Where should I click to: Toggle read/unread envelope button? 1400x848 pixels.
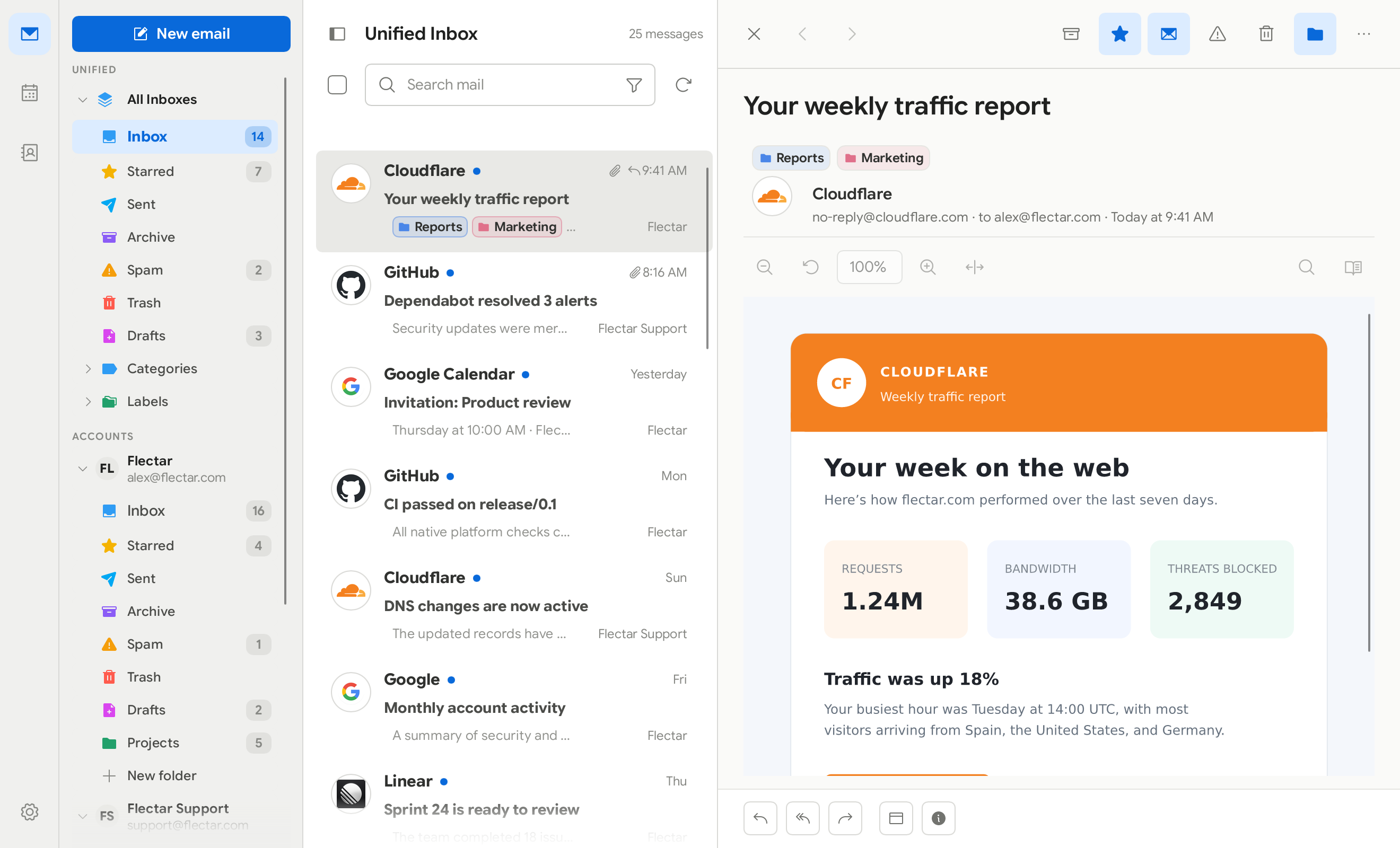1169,34
